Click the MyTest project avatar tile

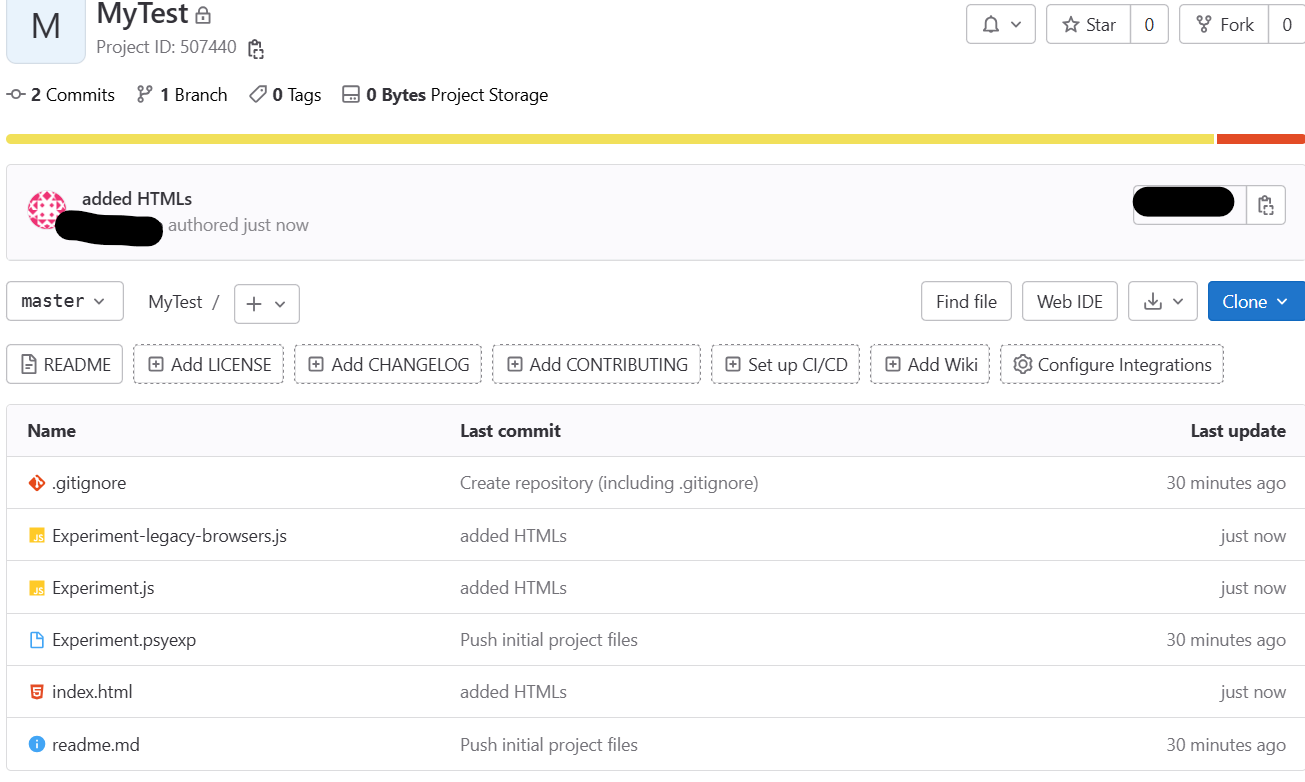point(46,28)
